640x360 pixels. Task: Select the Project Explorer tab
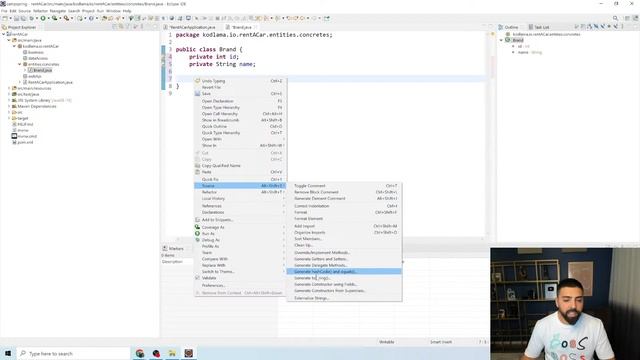point(19,27)
